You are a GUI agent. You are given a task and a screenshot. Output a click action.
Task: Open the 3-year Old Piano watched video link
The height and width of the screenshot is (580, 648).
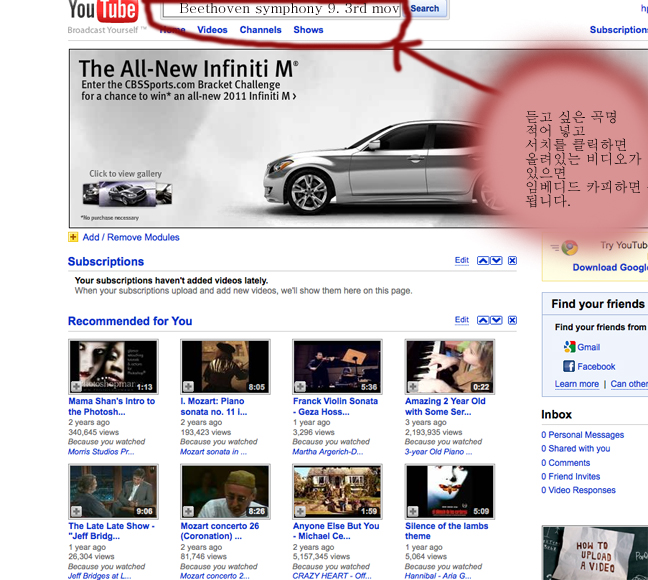click(438, 452)
